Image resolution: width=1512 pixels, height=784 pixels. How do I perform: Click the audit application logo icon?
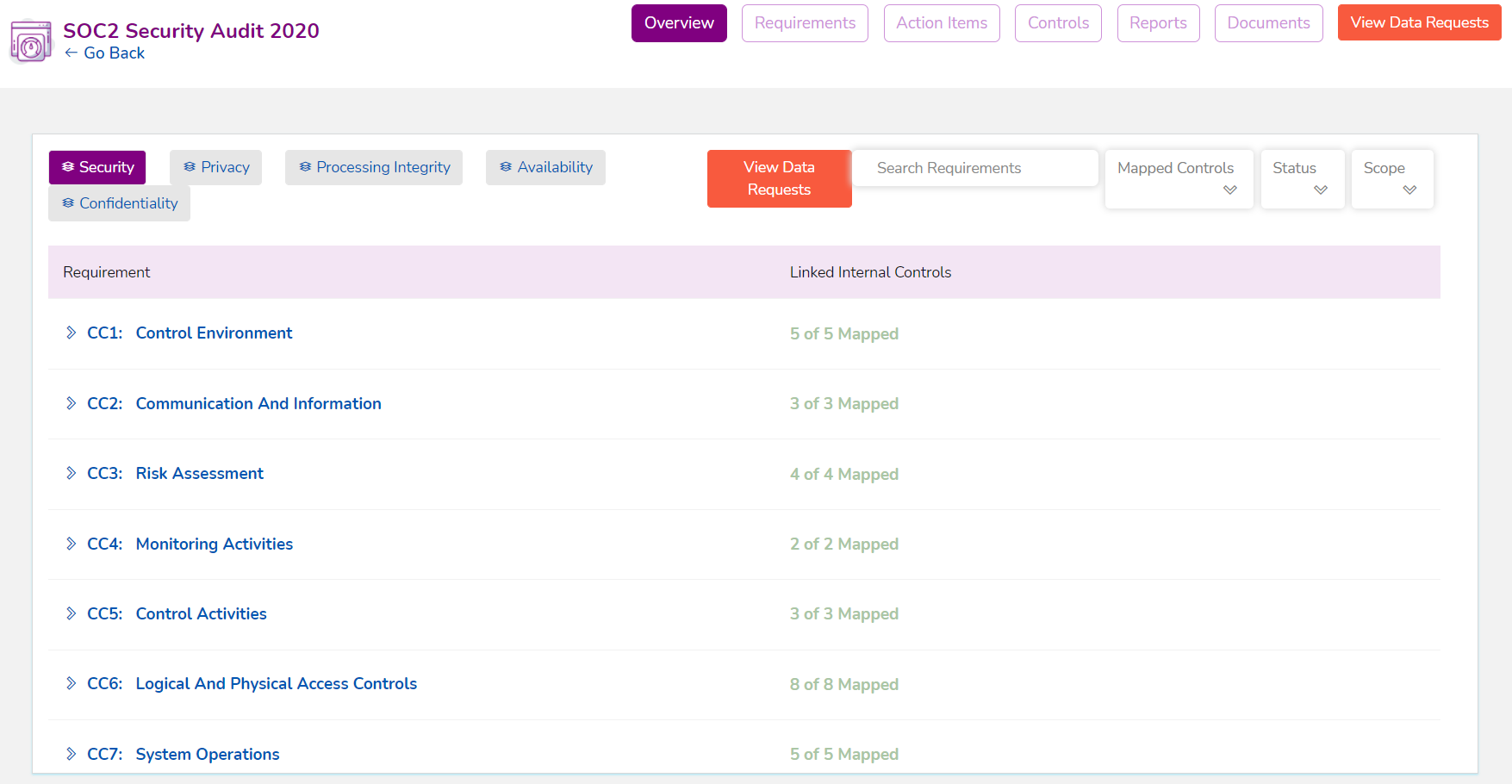tap(29, 41)
